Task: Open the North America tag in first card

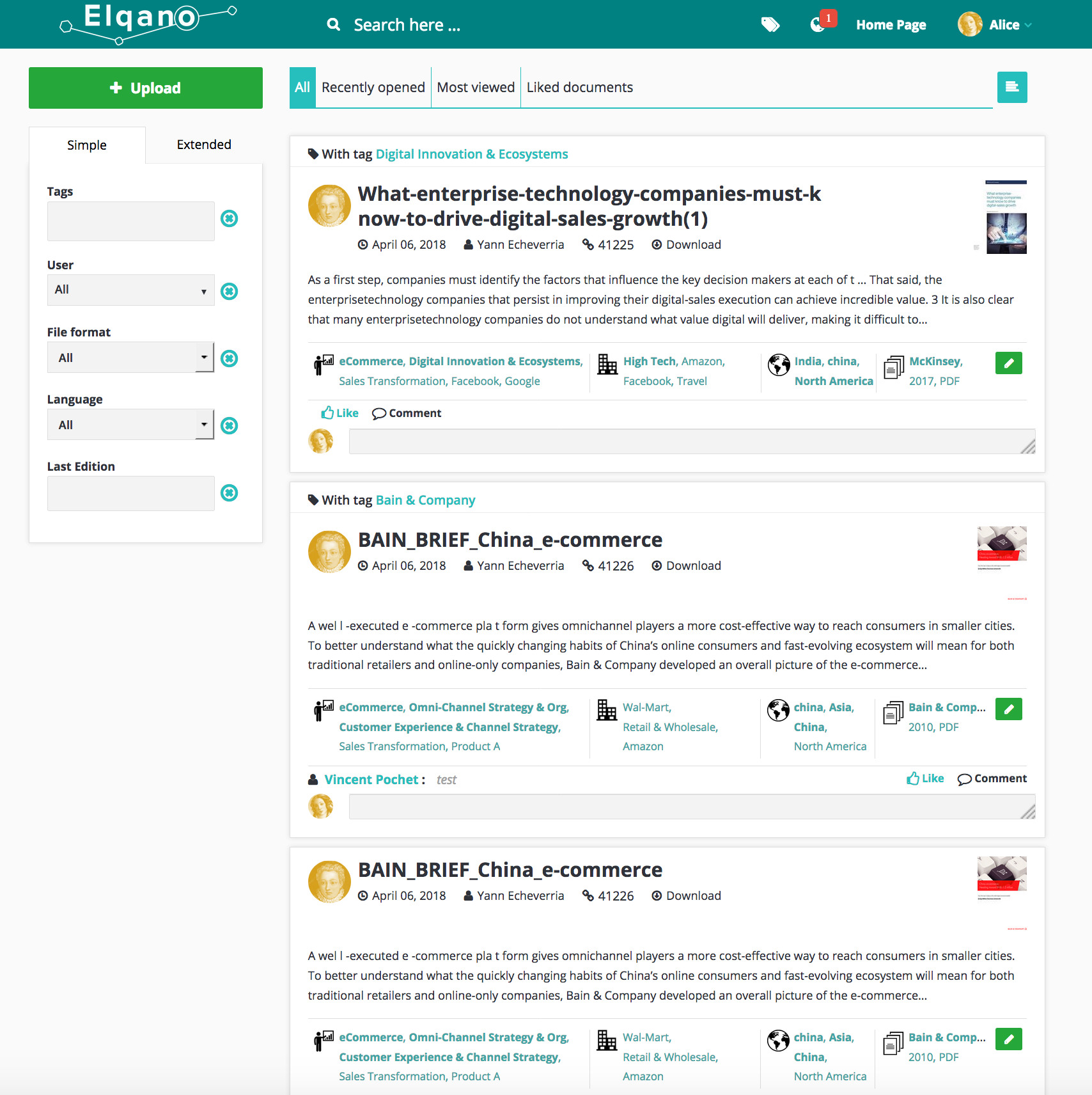Action: coord(834,381)
